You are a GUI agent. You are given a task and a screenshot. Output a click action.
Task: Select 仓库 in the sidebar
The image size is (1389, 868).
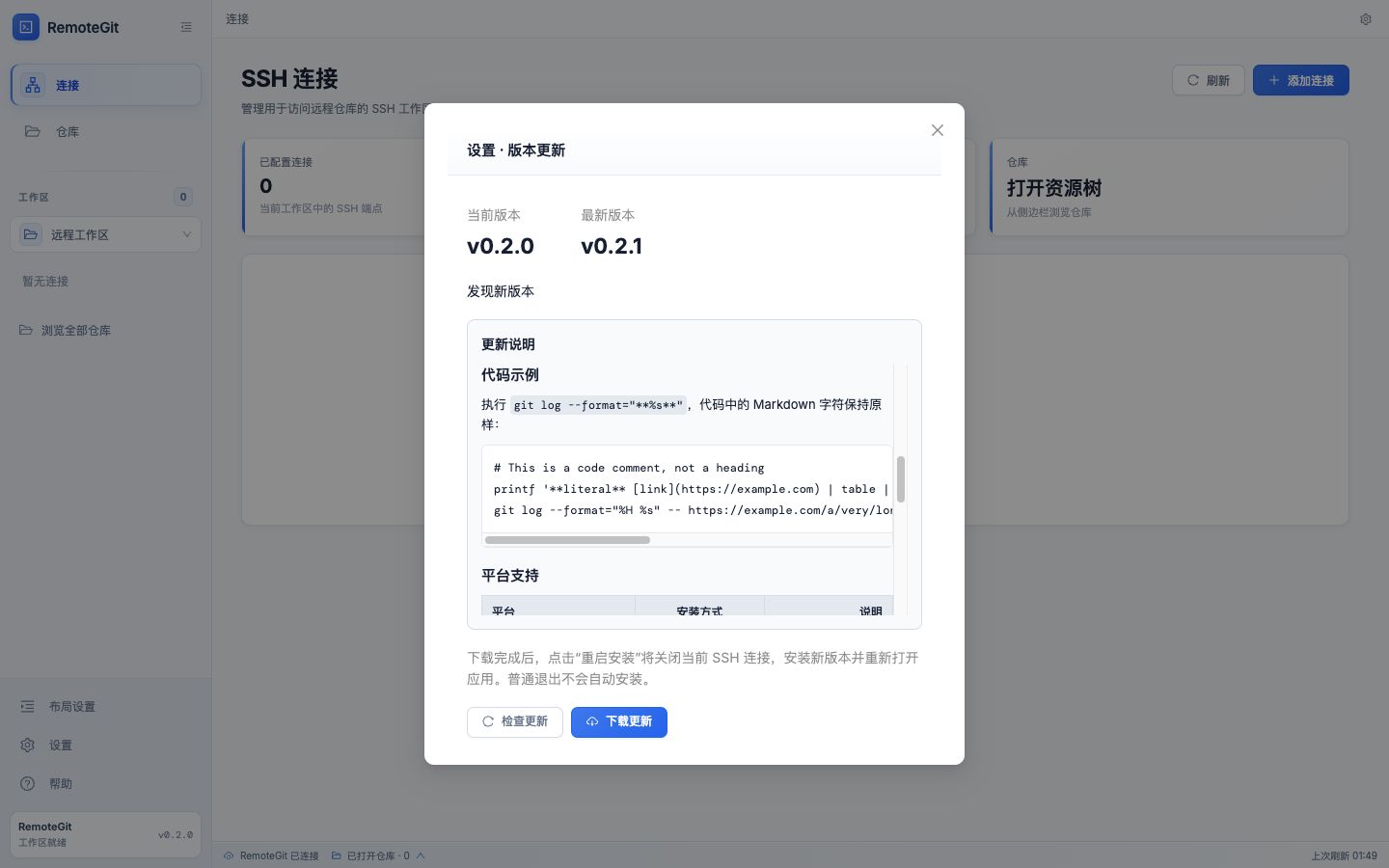click(x=106, y=131)
